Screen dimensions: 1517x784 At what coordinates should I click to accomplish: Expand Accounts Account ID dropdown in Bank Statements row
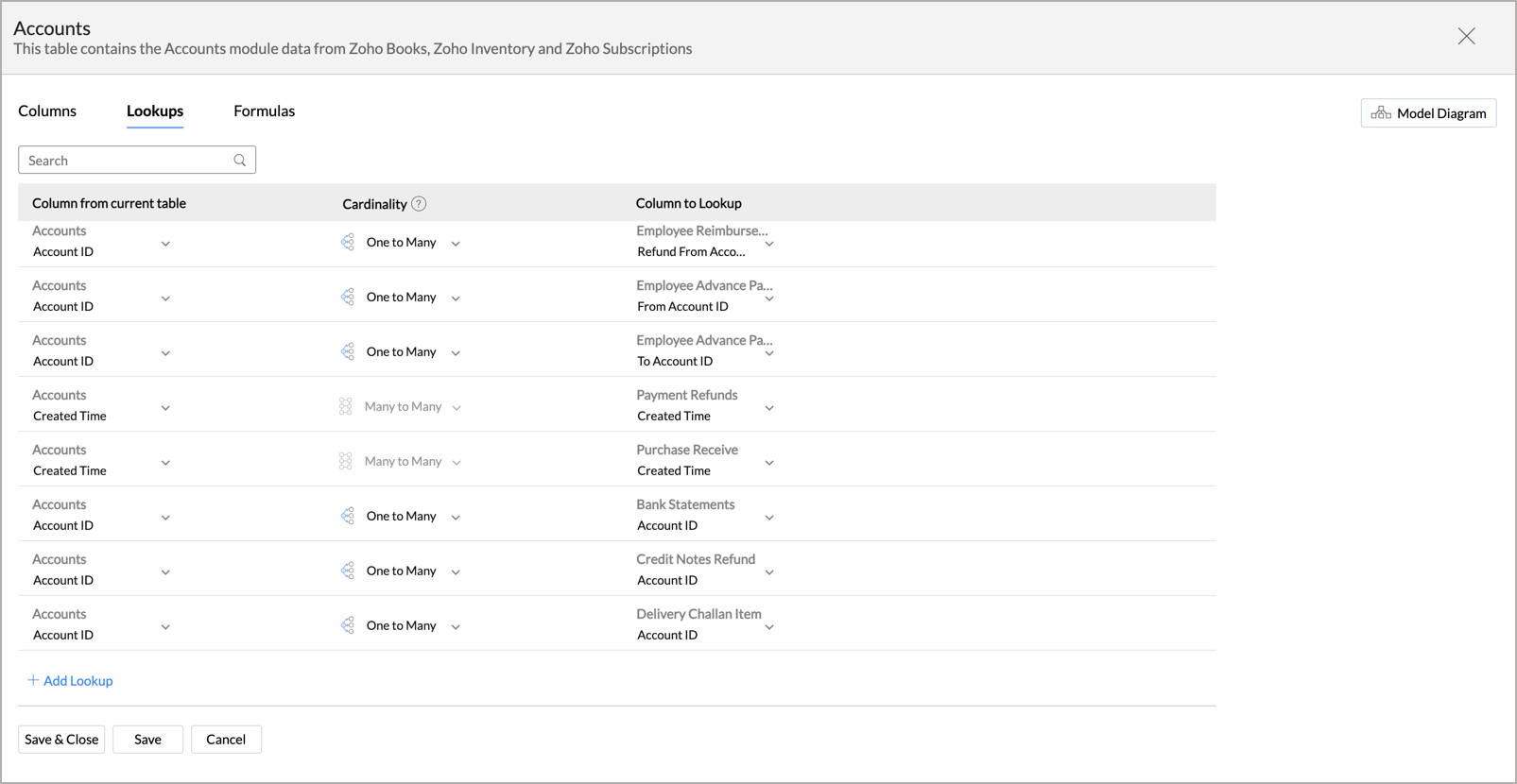[x=165, y=518]
